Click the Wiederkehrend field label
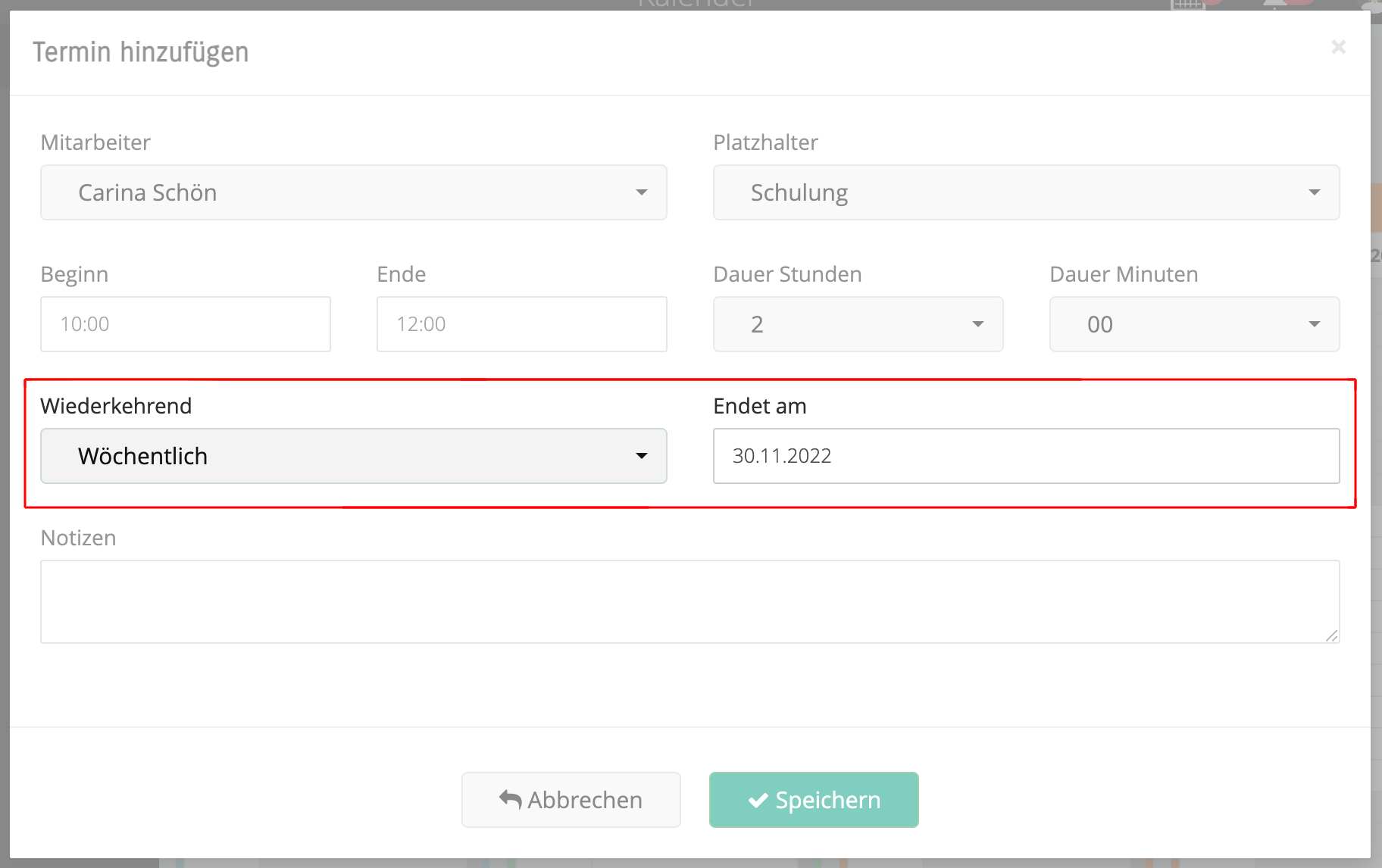This screenshot has width=1382, height=868. [x=116, y=406]
